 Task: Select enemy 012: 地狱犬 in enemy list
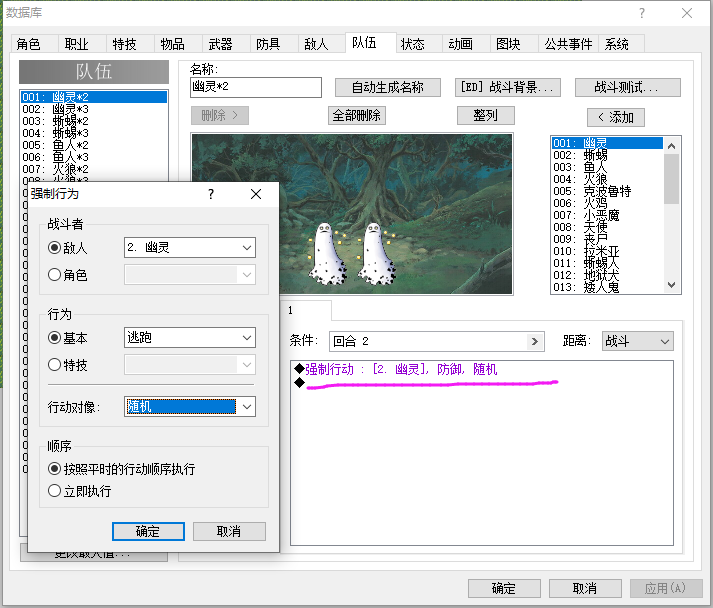click(608, 275)
